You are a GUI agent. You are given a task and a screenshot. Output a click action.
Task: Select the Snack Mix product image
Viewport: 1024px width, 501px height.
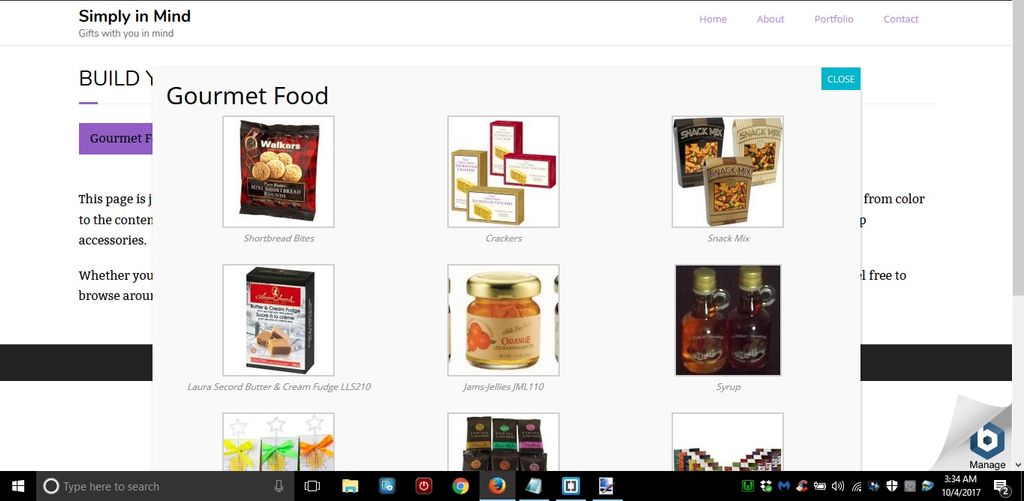click(x=728, y=172)
